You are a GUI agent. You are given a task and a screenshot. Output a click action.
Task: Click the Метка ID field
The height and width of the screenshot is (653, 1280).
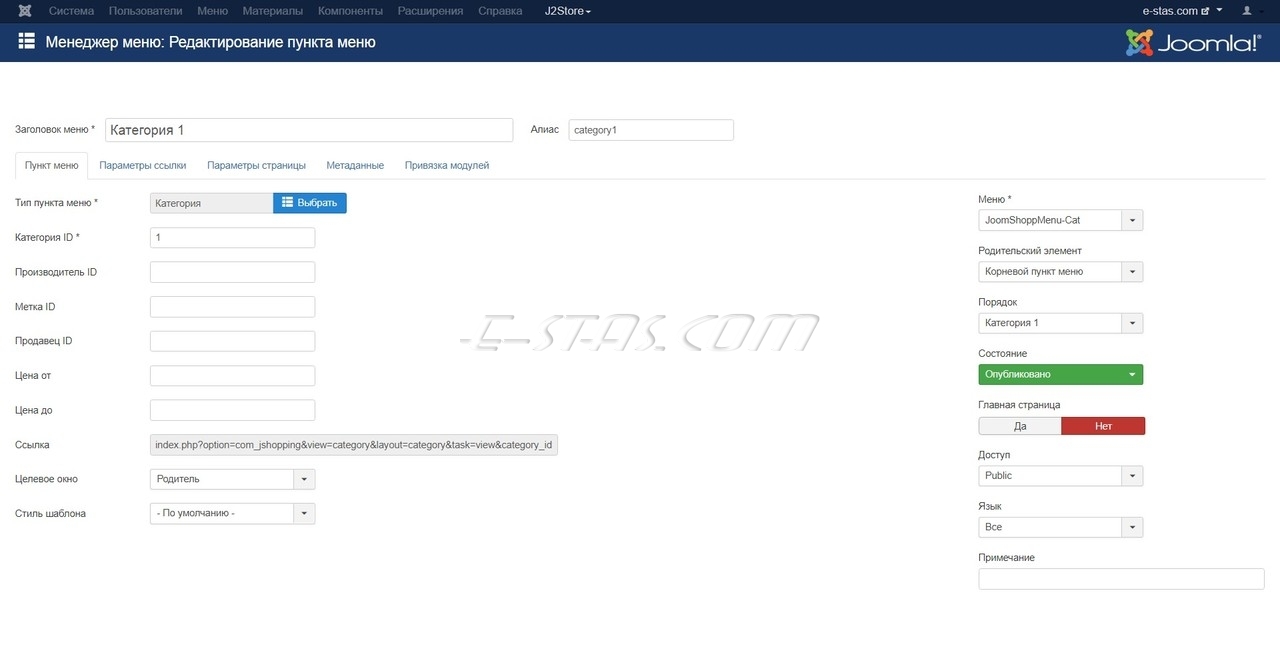pos(232,307)
